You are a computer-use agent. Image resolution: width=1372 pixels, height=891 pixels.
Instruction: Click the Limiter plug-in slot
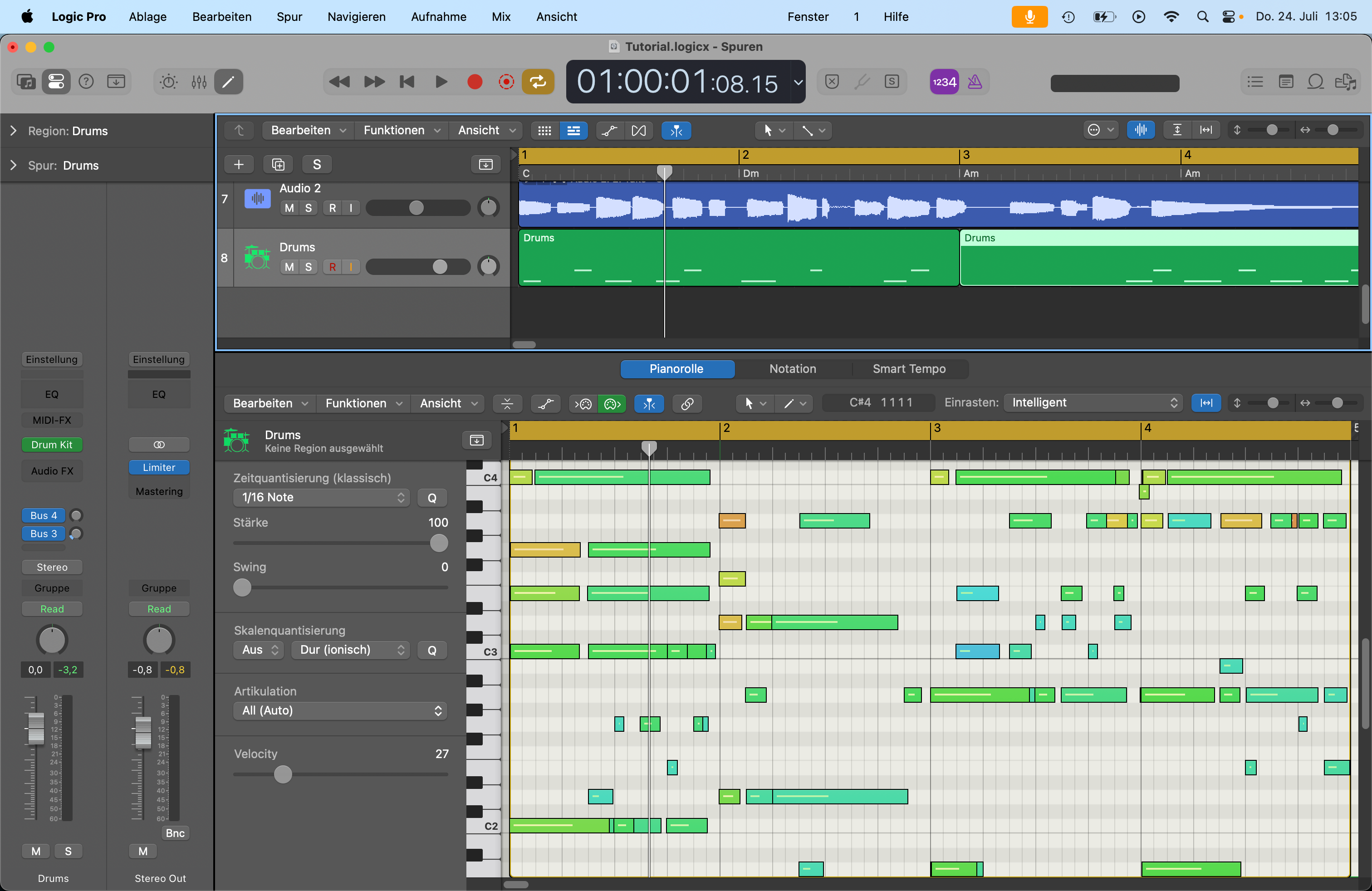pyautogui.click(x=159, y=467)
